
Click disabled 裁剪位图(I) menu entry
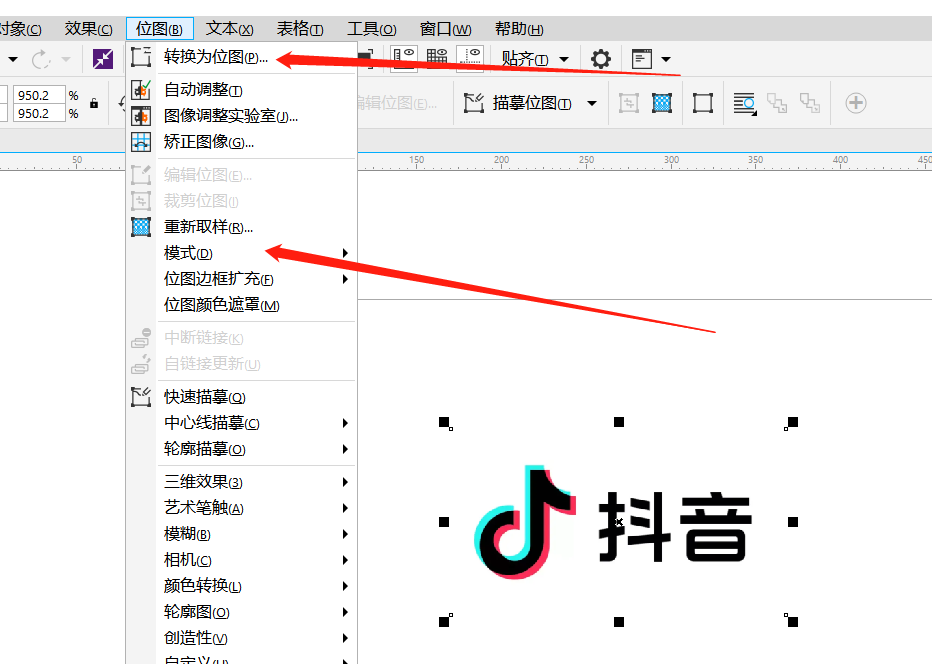point(242,201)
